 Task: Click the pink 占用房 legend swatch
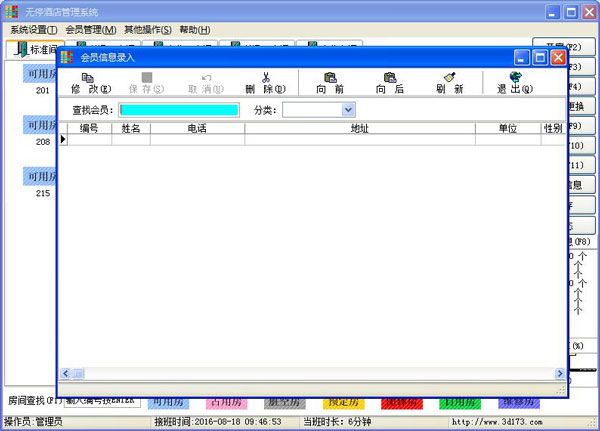click(227, 402)
